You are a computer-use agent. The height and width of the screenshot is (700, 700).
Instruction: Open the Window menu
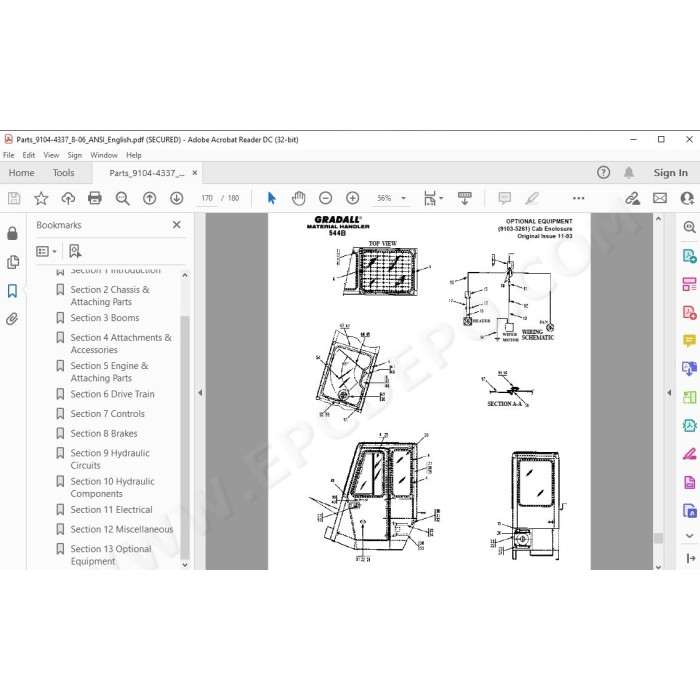[104, 155]
